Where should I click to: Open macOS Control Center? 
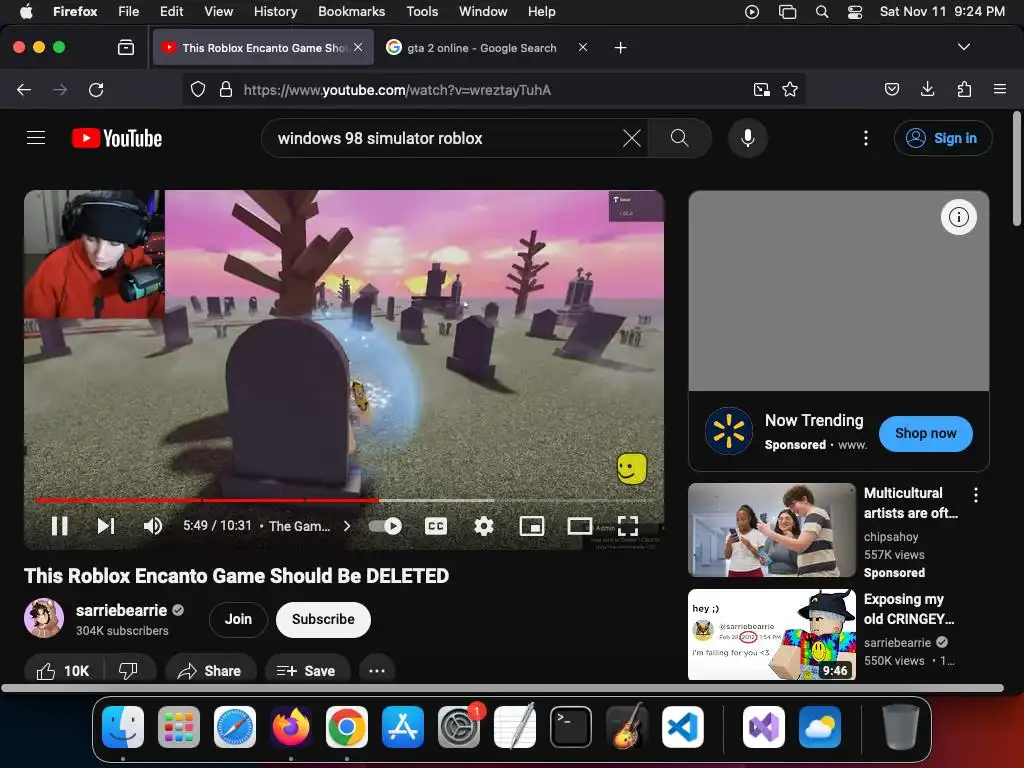click(x=854, y=12)
